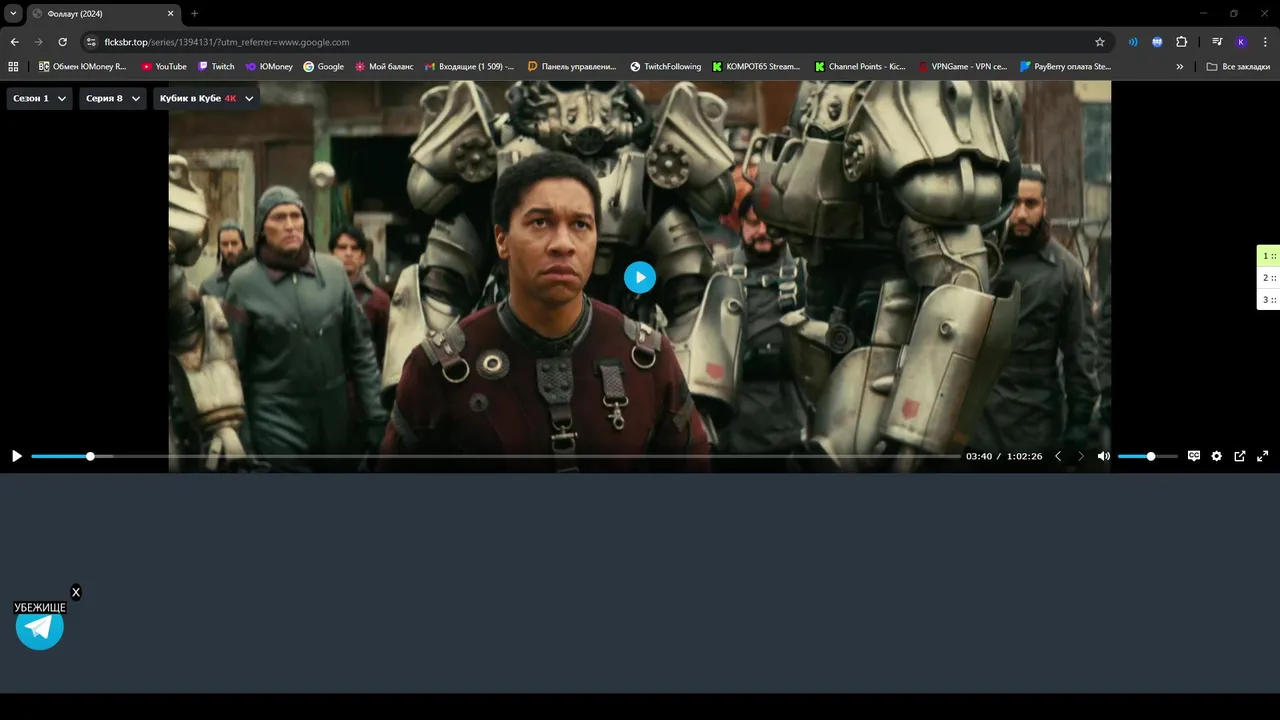The image size is (1280, 720).
Task: View site information icon in address bar
Action: tap(91, 42)
